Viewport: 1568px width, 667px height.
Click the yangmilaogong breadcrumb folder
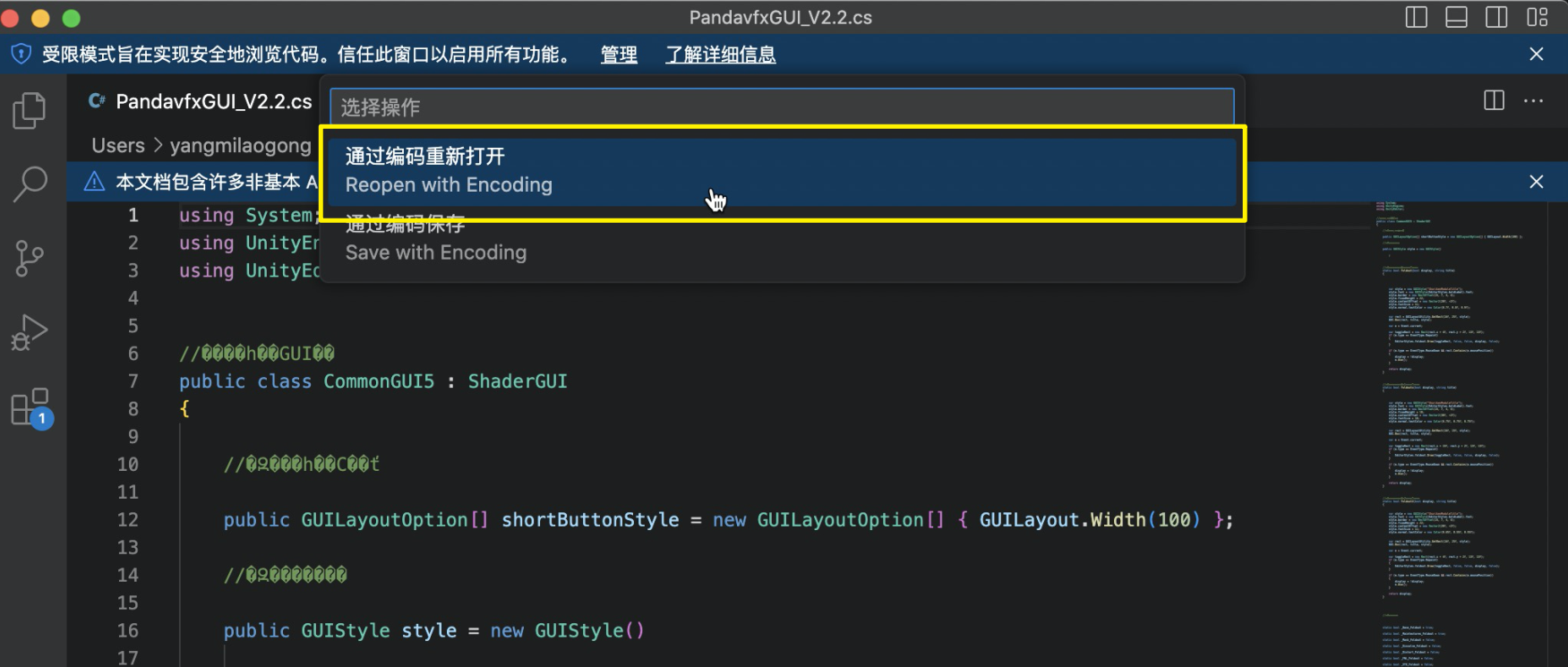pyautogui.click(x=240, y=146)
